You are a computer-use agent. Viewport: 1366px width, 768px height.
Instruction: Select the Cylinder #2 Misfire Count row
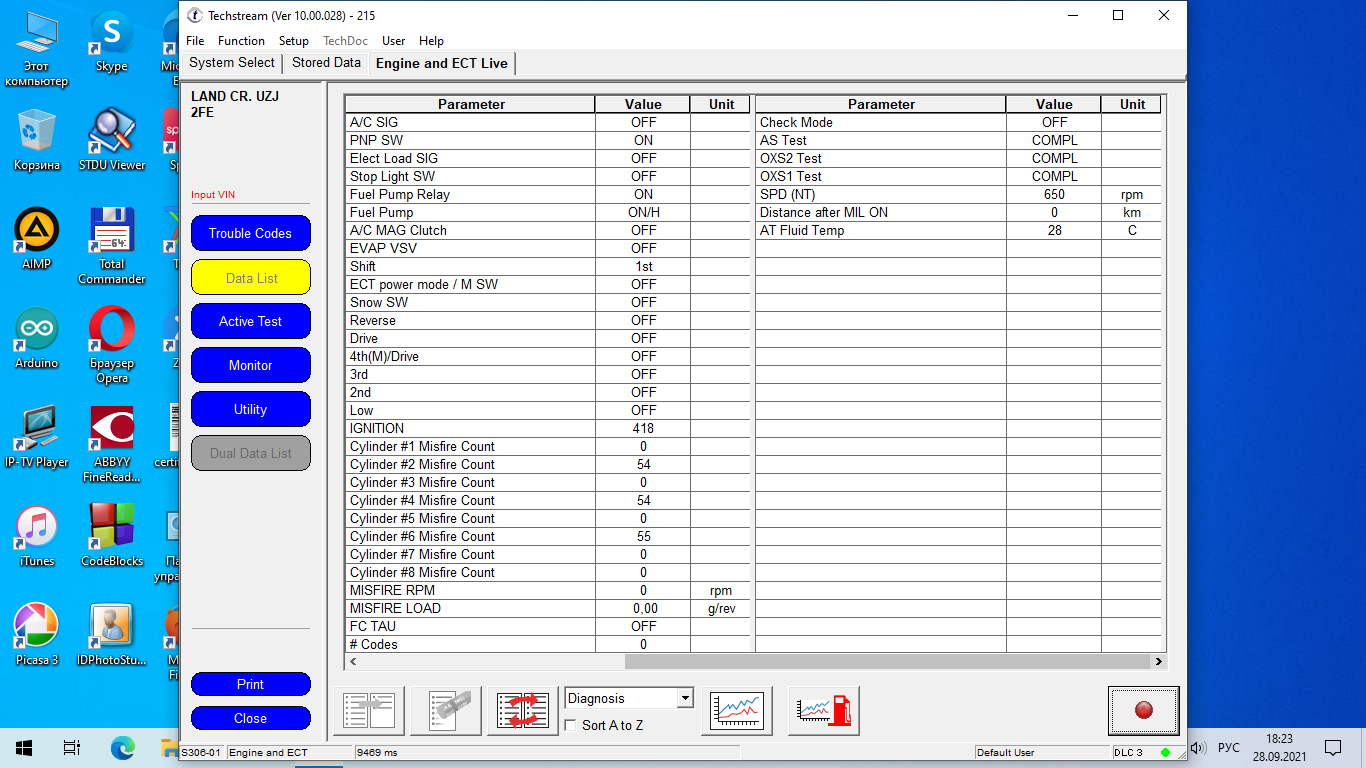[x=547, y=464]
